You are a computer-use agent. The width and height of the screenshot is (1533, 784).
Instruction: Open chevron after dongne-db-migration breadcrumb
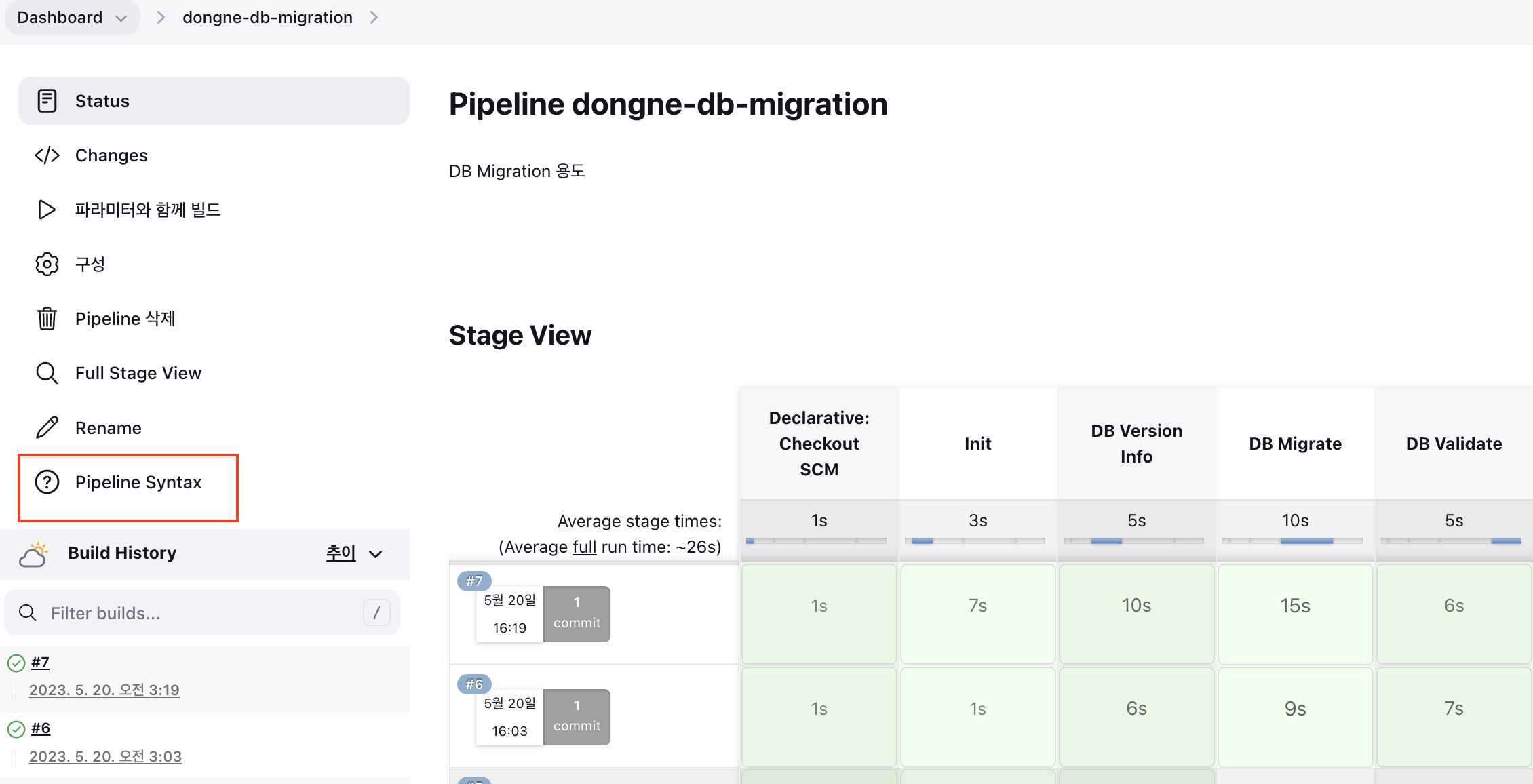tap(374, 18)
